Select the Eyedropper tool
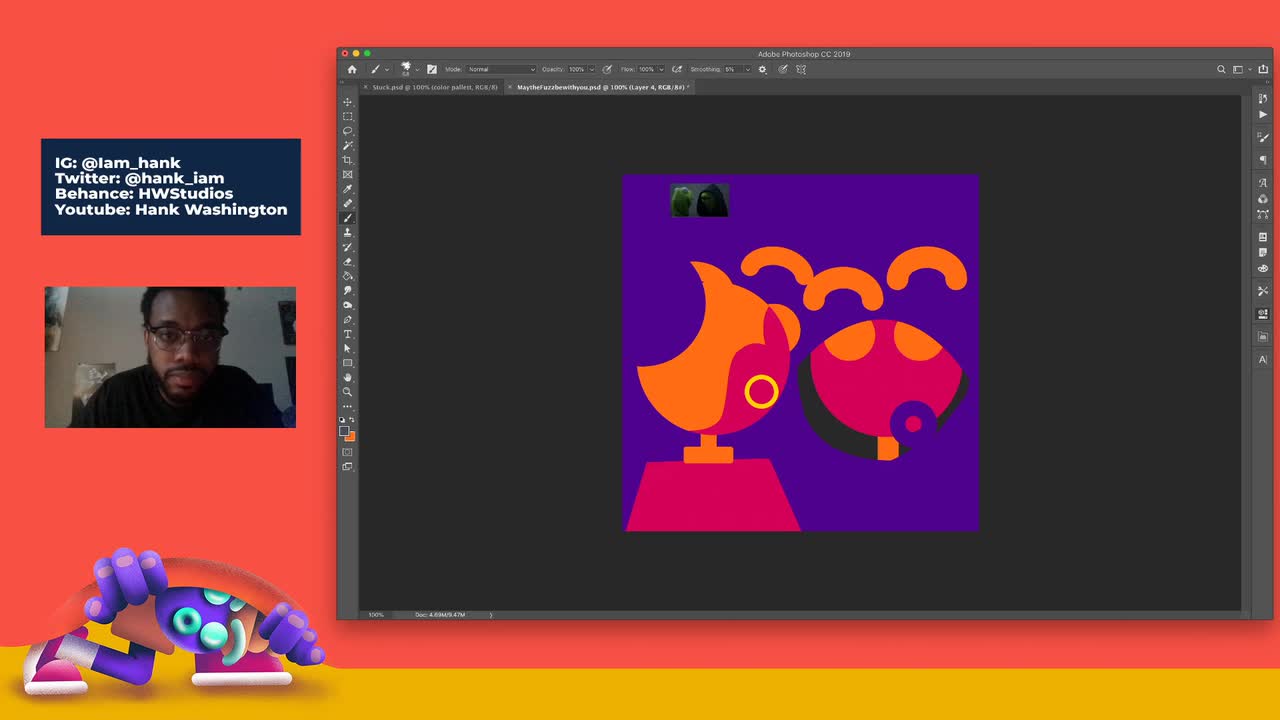This screenshot has height=720, width=1280. [x=348, y=189]
